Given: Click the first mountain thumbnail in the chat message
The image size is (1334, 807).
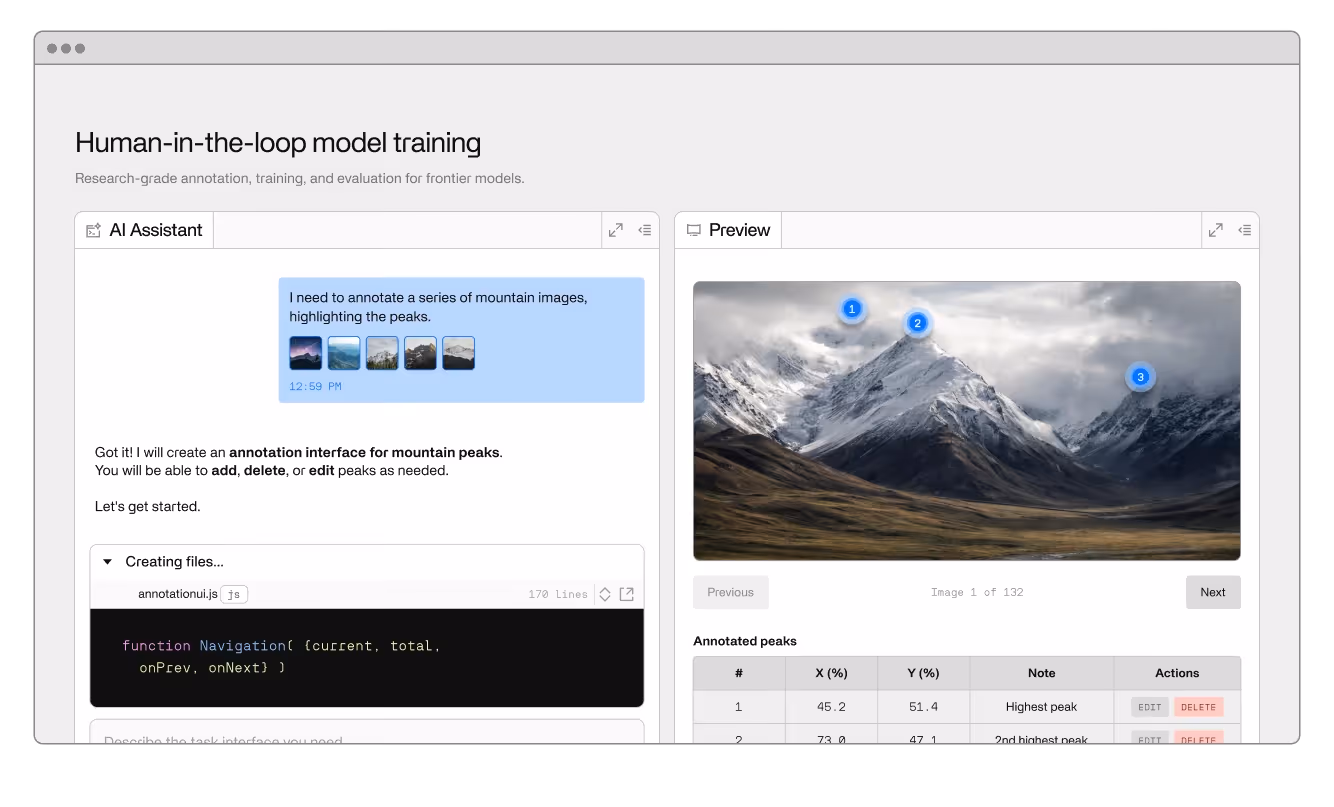Looking at the screenshot, I should click(x=305, y=352).
